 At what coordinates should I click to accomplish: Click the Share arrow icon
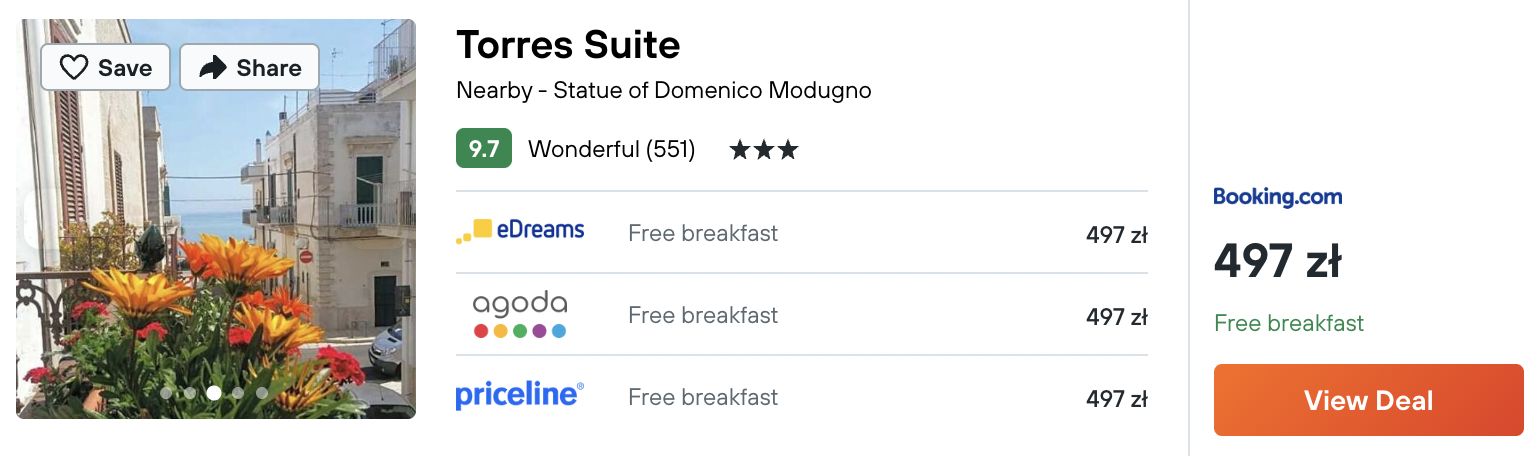[x=213, y=68]
